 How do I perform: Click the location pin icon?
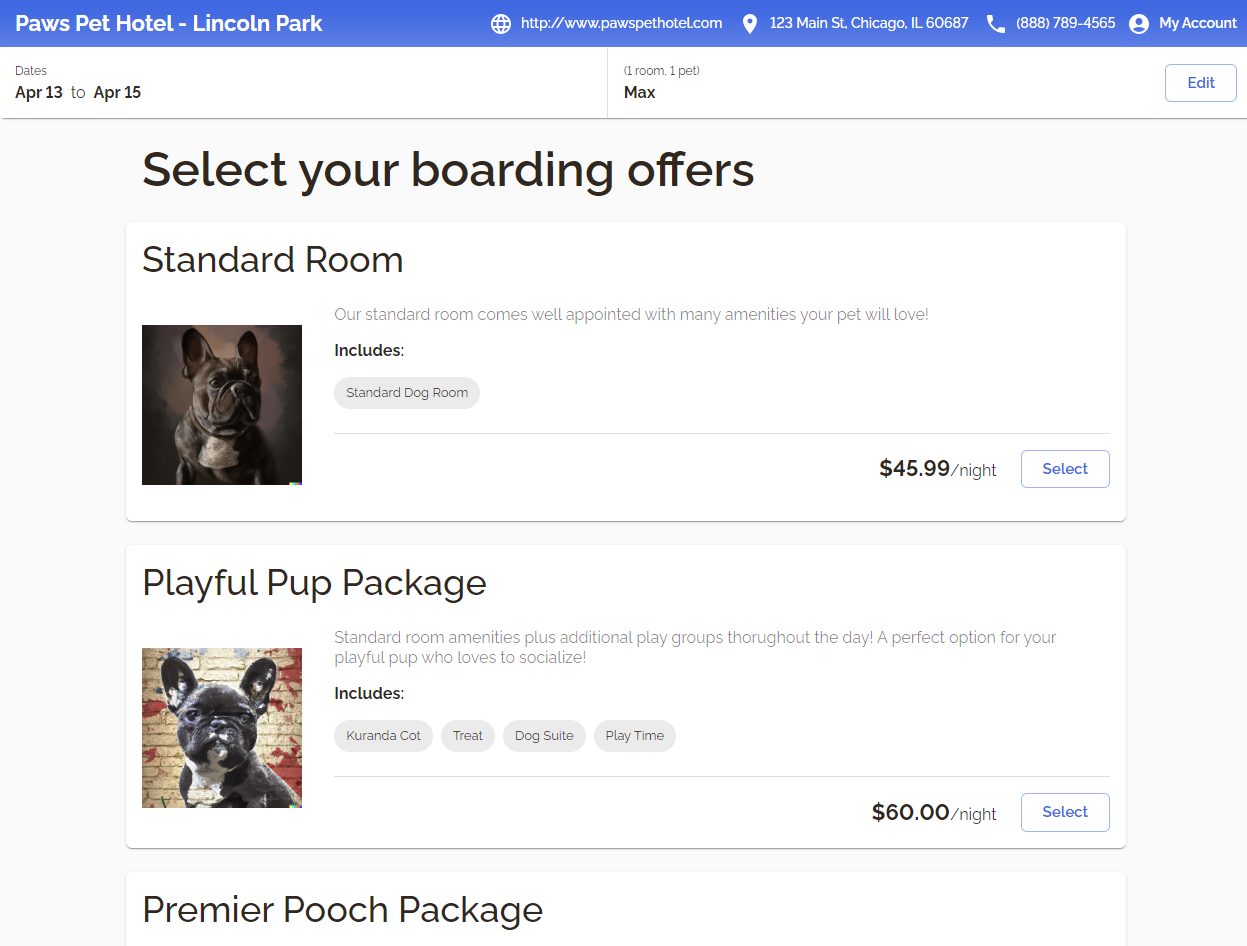click(750, 23)
